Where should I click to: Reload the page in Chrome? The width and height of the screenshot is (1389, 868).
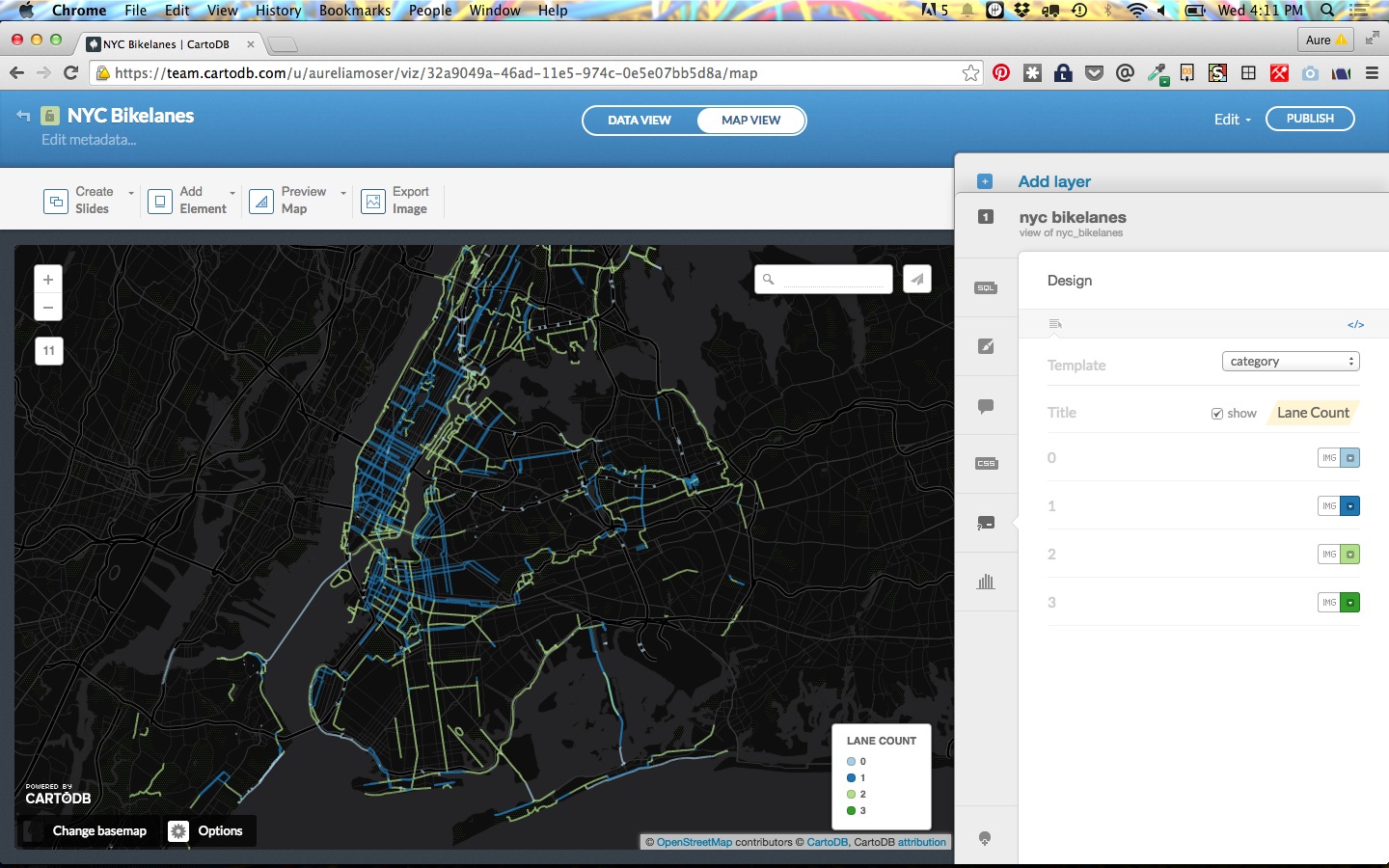click(x=70, y=73)
